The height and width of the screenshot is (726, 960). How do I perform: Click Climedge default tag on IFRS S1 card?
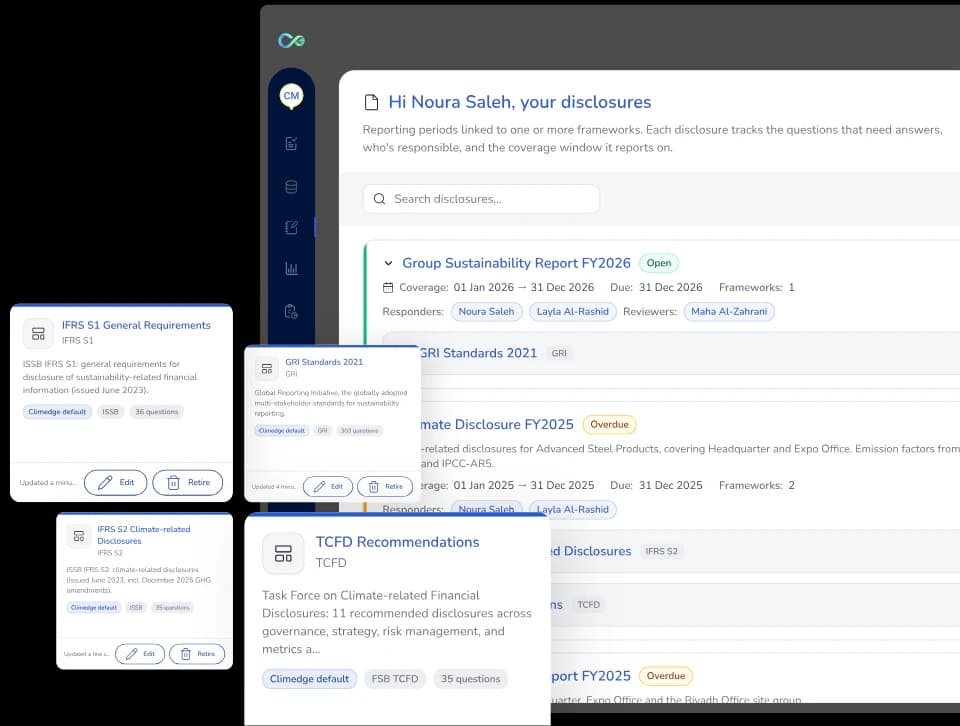[57, 412]
